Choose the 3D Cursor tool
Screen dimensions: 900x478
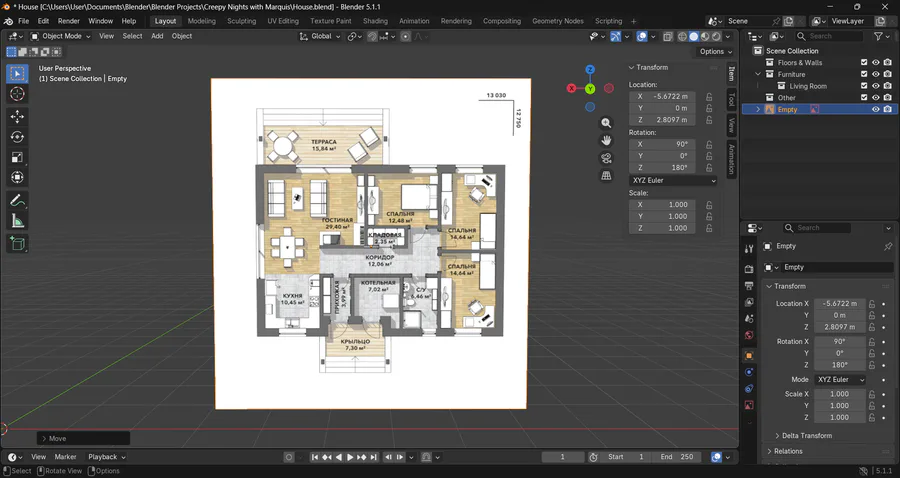tap(17, 93)
